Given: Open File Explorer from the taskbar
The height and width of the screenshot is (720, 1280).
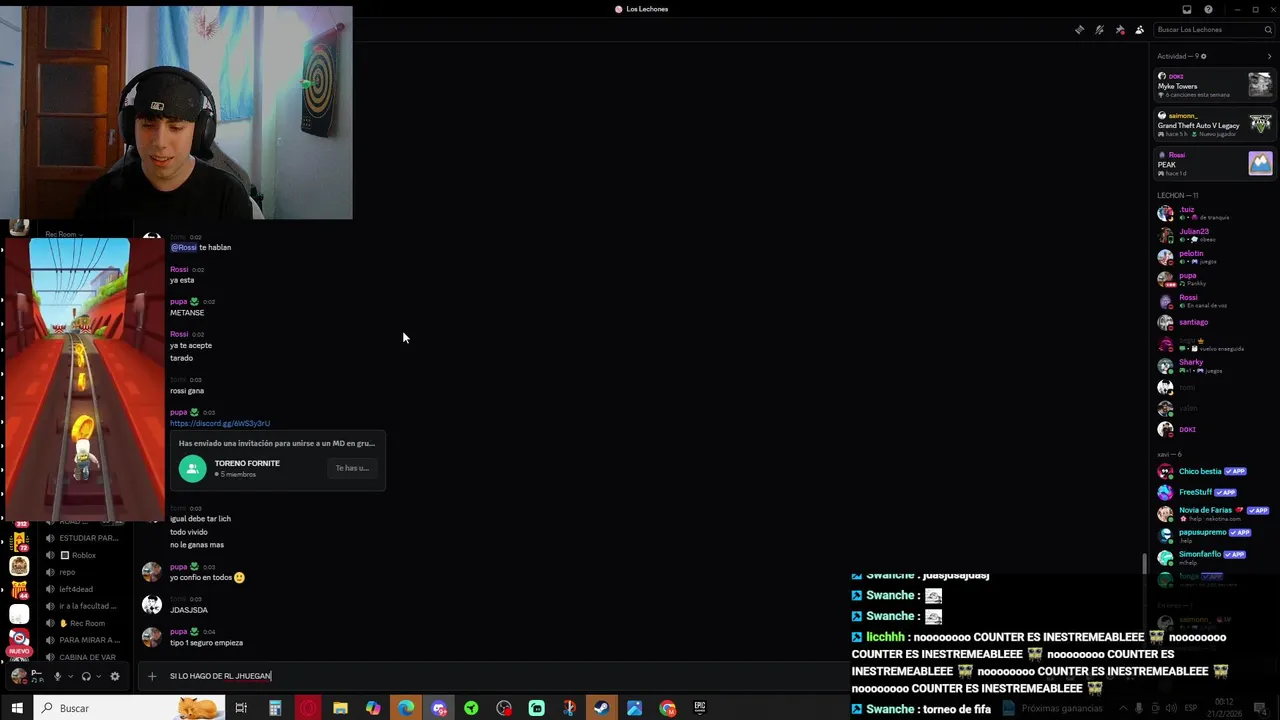Looking at the screenshot, I should (340, 708).
